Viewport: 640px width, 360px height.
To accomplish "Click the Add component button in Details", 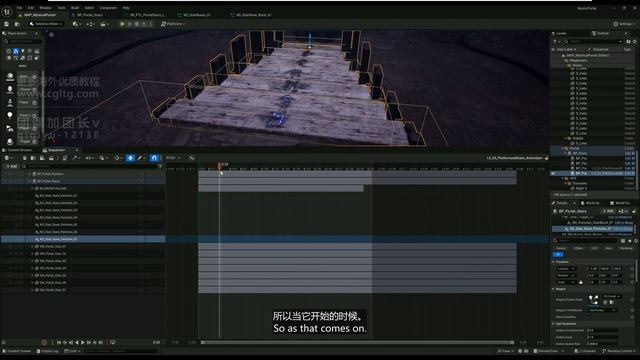I will tap(608, 211).
